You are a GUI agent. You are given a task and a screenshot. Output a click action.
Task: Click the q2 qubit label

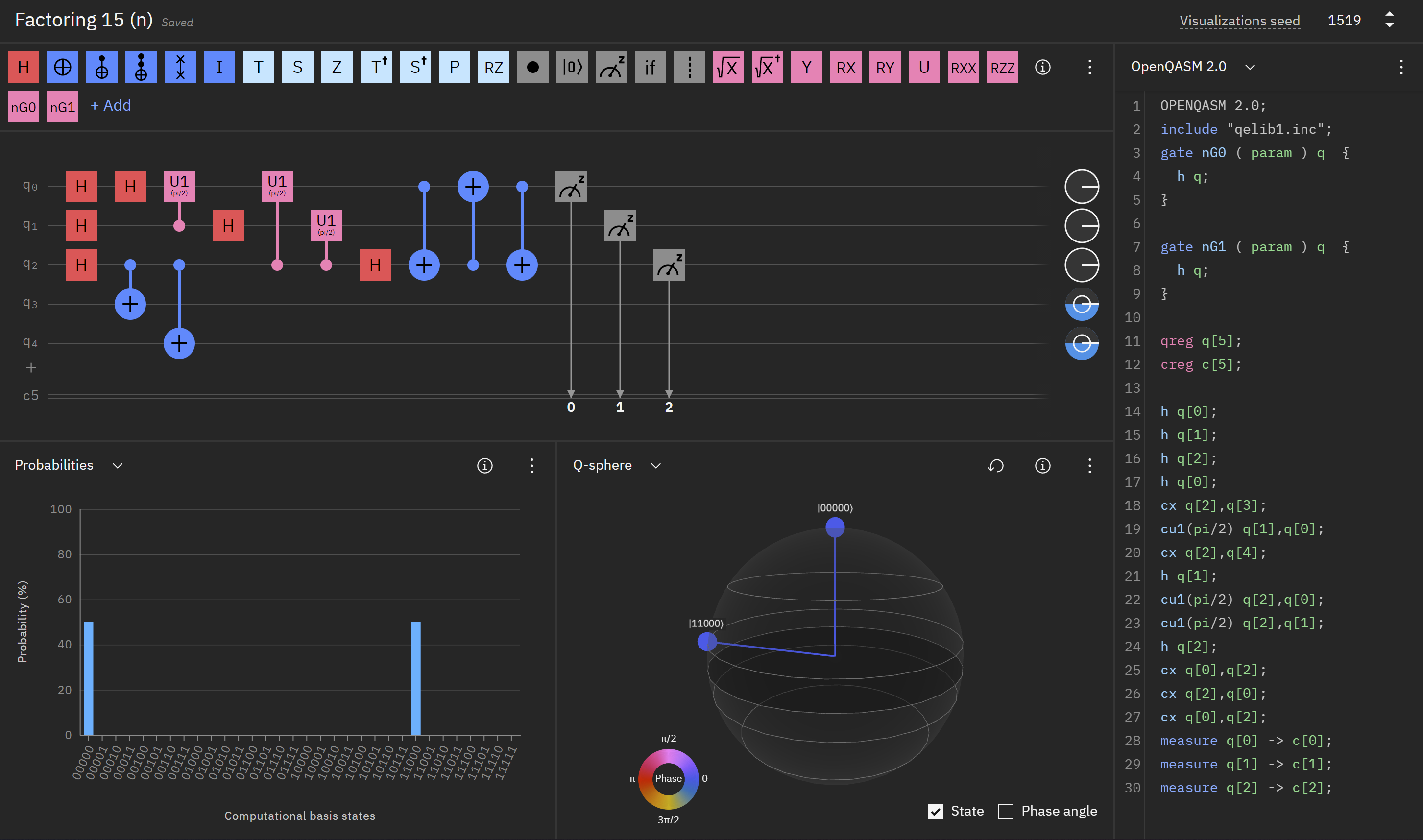pyautogui.click(x=30, y=265)
